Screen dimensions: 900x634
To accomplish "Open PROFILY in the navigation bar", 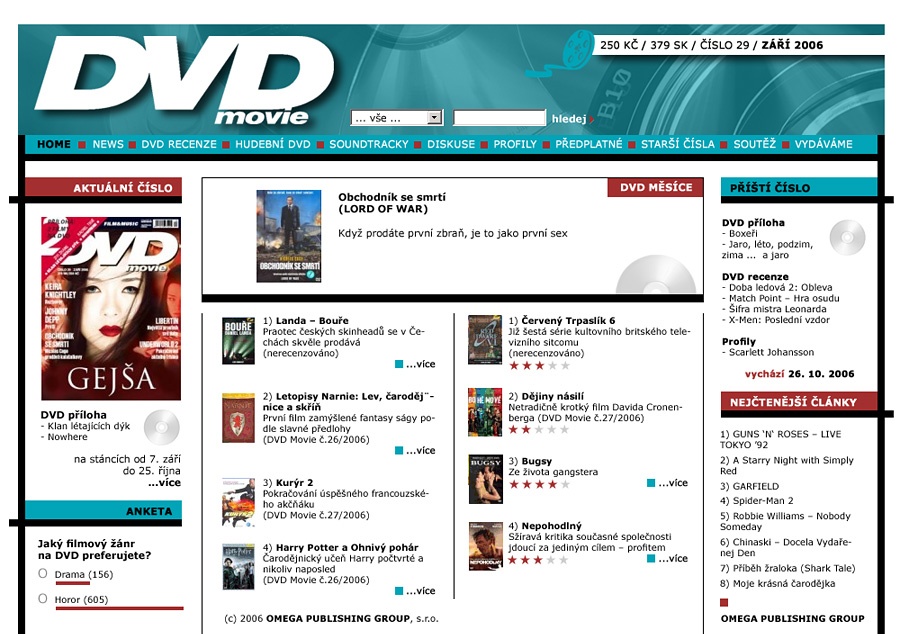I will pyautogui.click(x=515, y=144).
